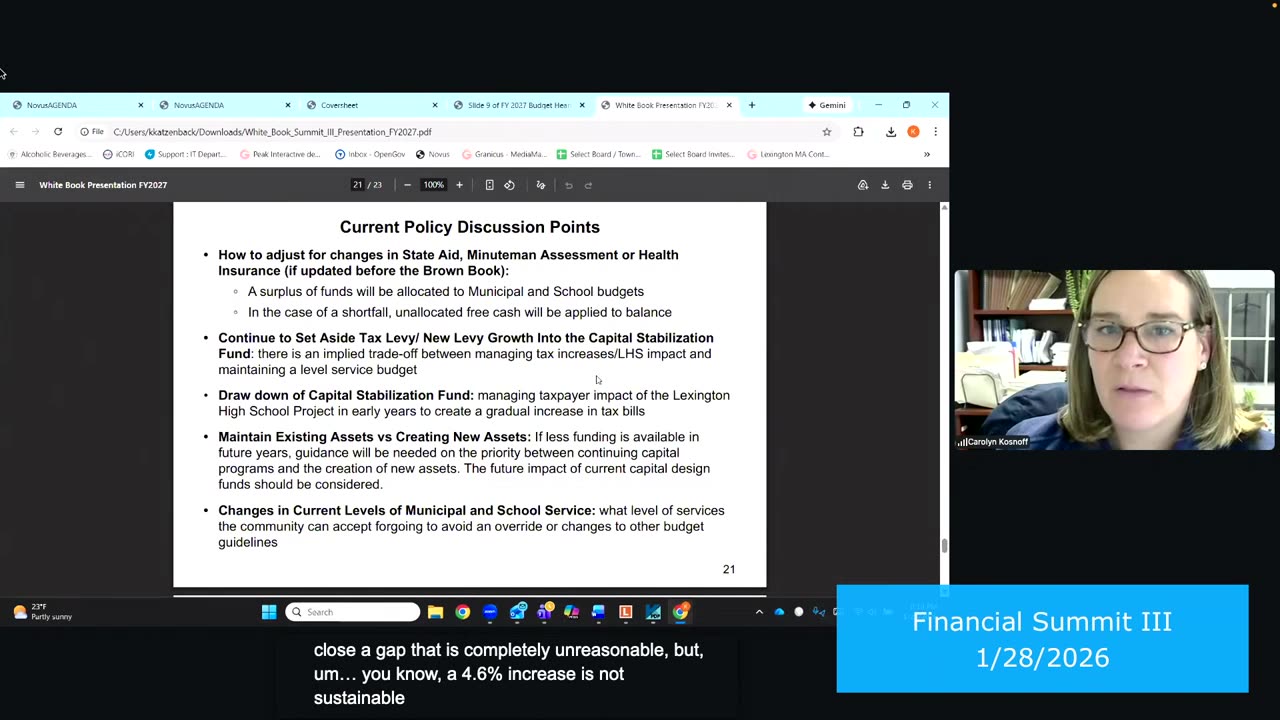
Task: Open Outlook from taskbar
Action: [517, 612]
